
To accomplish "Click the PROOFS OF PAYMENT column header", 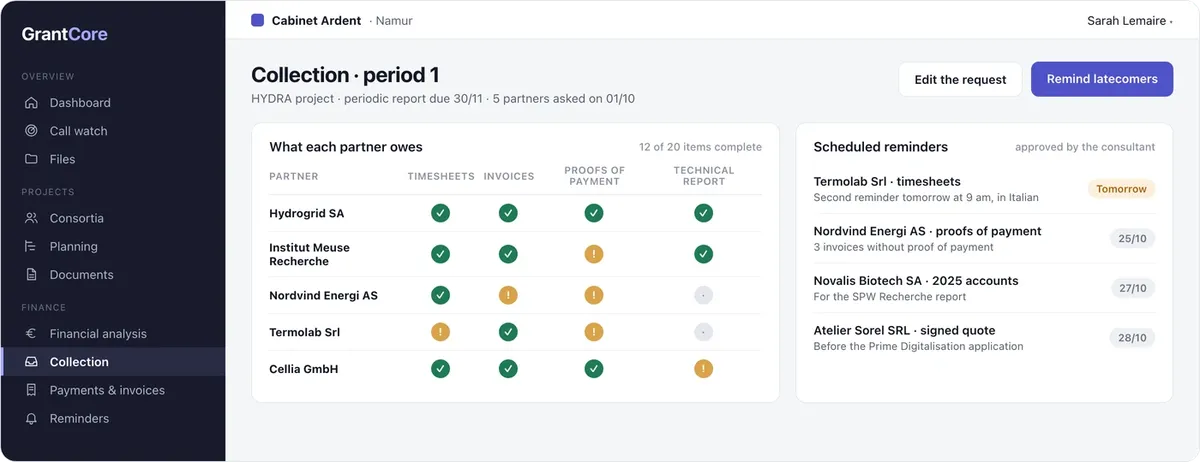I will click(x=594, y=176).
